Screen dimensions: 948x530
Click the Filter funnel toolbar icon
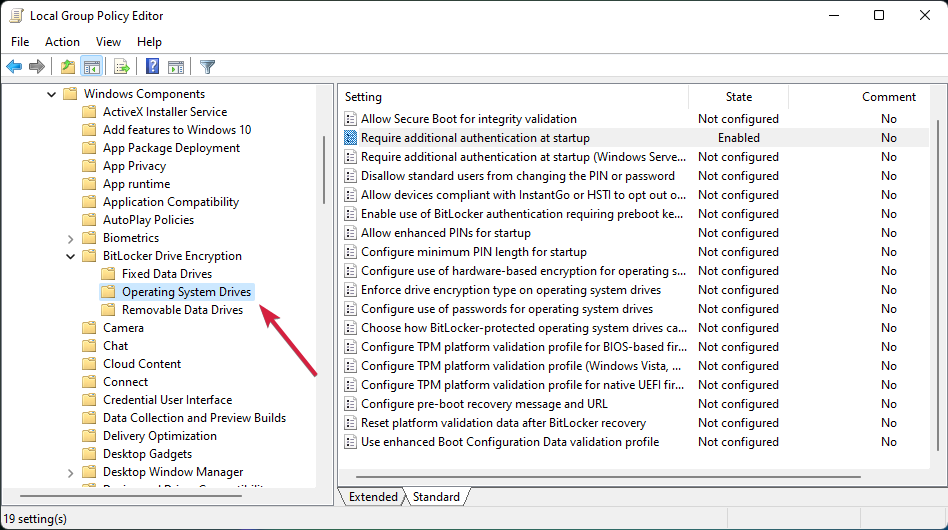(x=207, y=66)
